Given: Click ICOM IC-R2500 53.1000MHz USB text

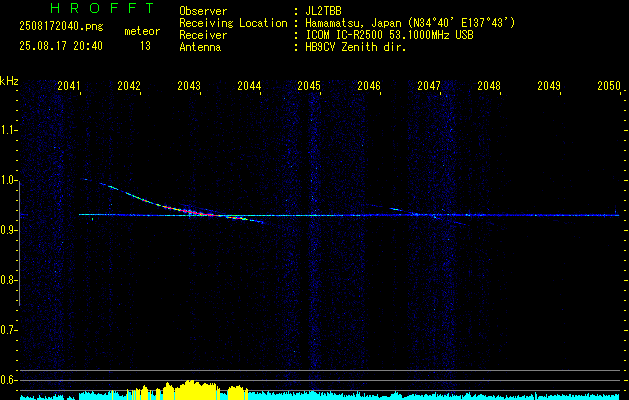Looking at the screenshot, I should [389, 35].
